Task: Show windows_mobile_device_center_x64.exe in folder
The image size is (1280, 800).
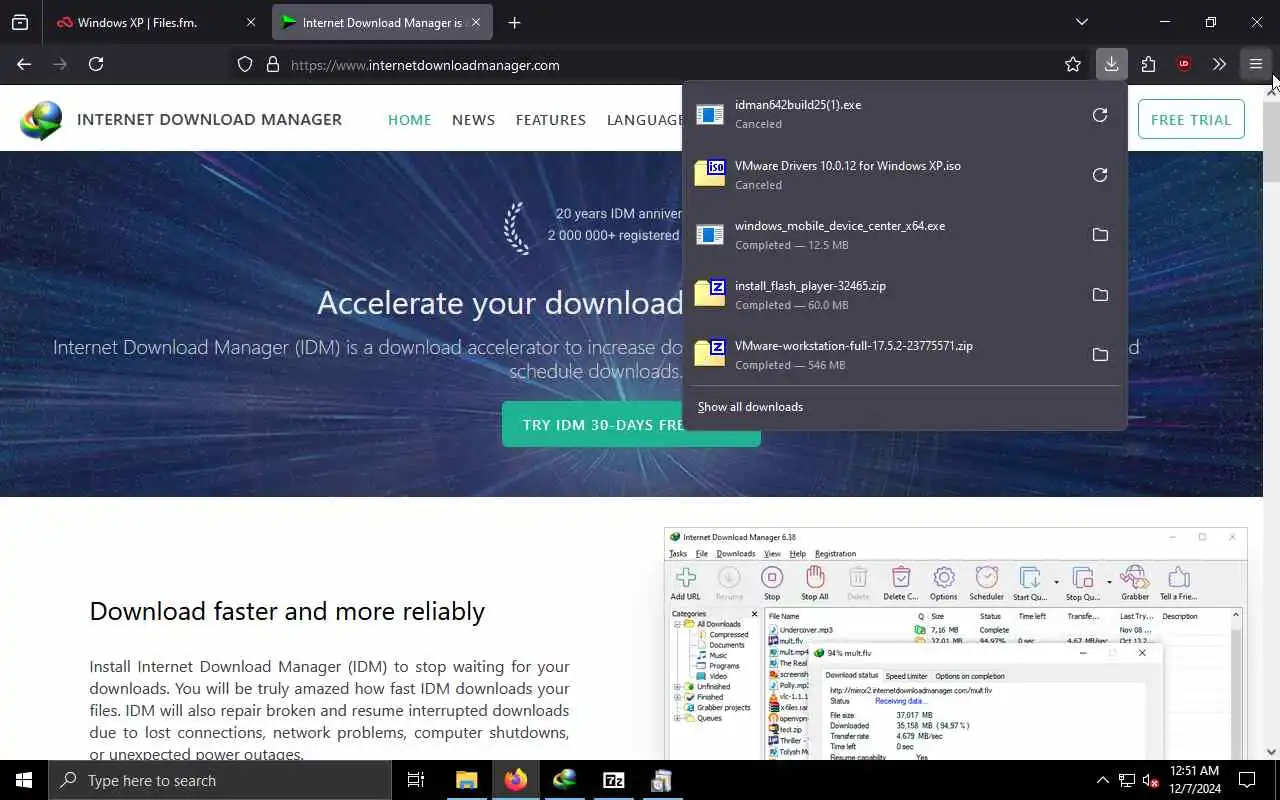Action: 1100,235
